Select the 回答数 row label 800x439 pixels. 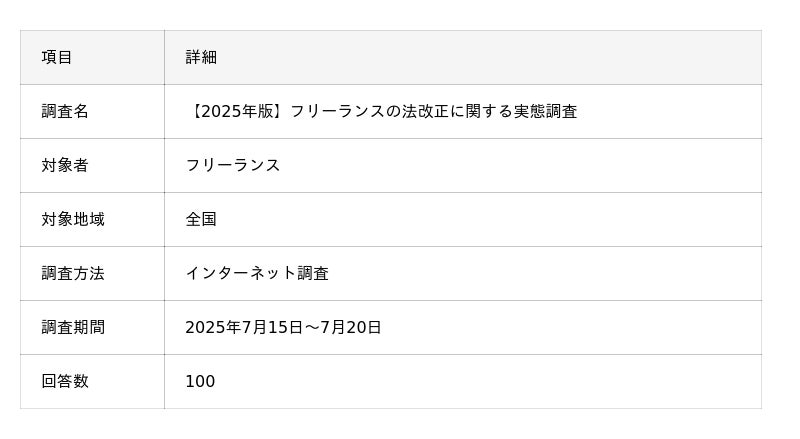65,381
